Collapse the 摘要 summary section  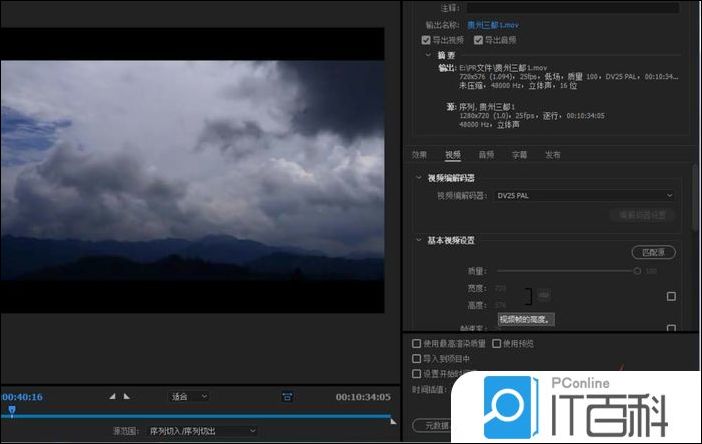pos(428,55)
